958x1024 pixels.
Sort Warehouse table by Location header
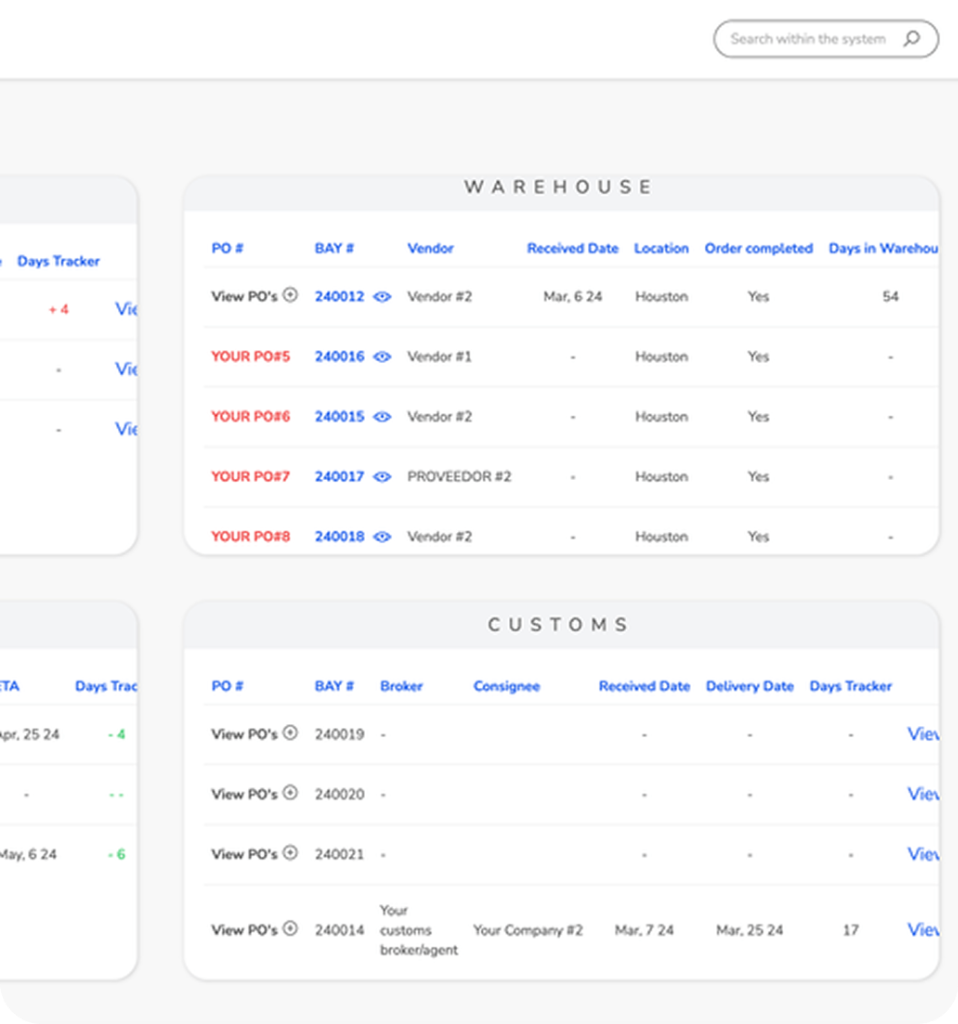coord(662,248)
